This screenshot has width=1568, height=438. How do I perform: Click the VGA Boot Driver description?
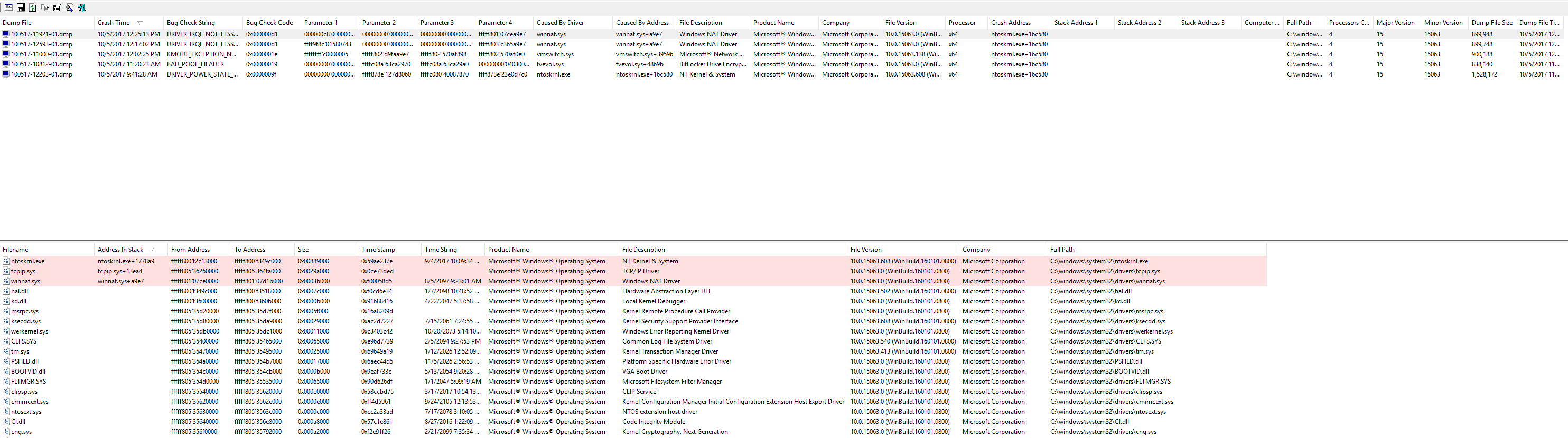click(645, 372)
